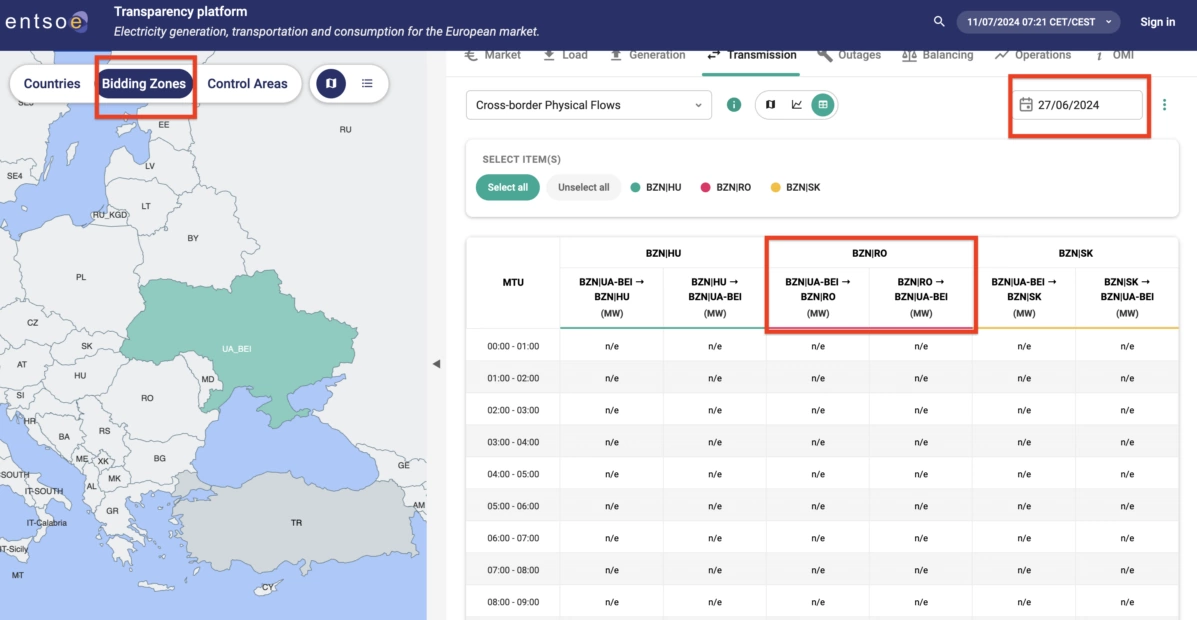Click the RO label on the map
The width and height of the screenshot is (1197, 620).
click(147, 398)
